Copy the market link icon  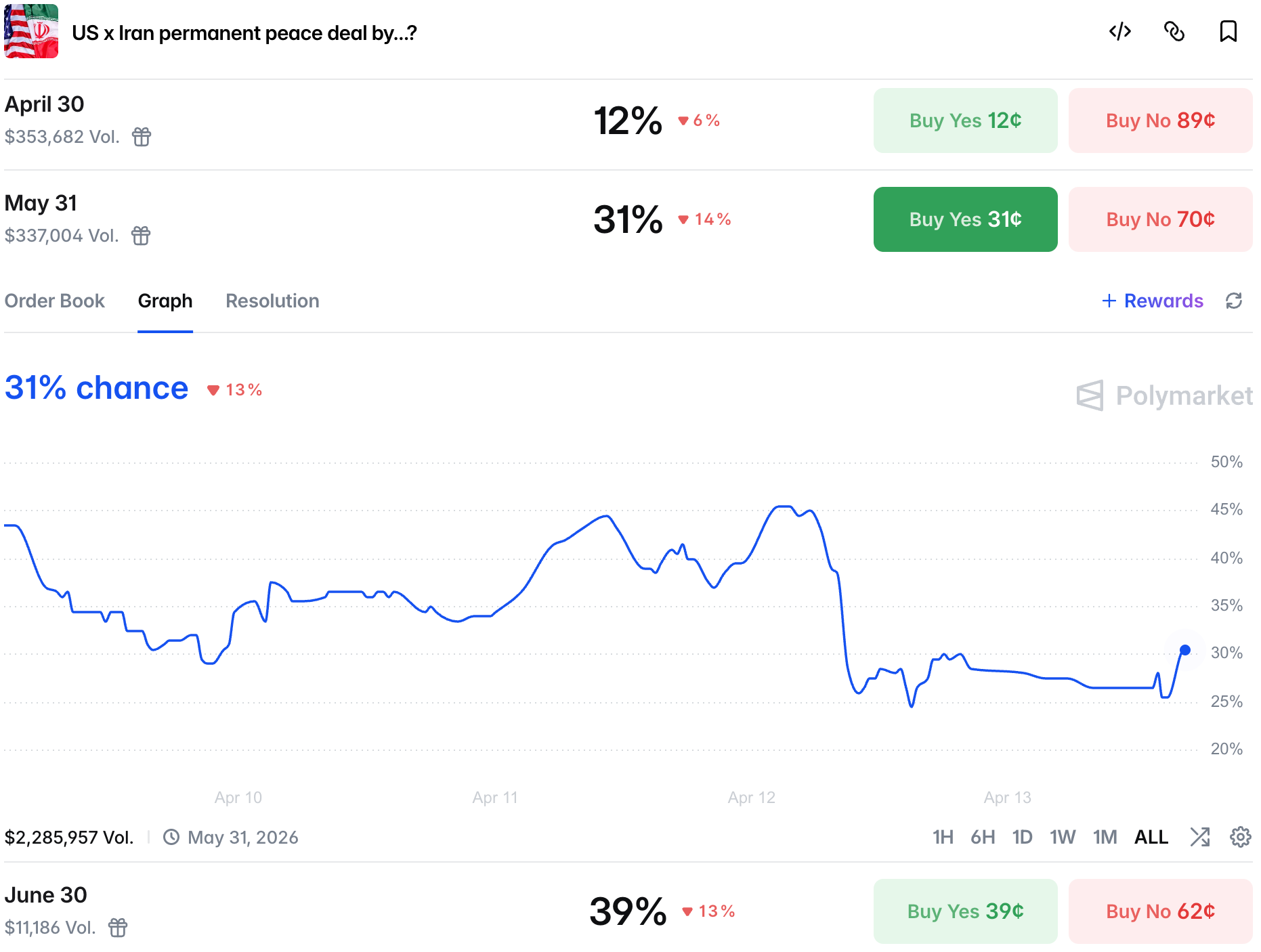pyautogui.click(x=1174, y=31)
